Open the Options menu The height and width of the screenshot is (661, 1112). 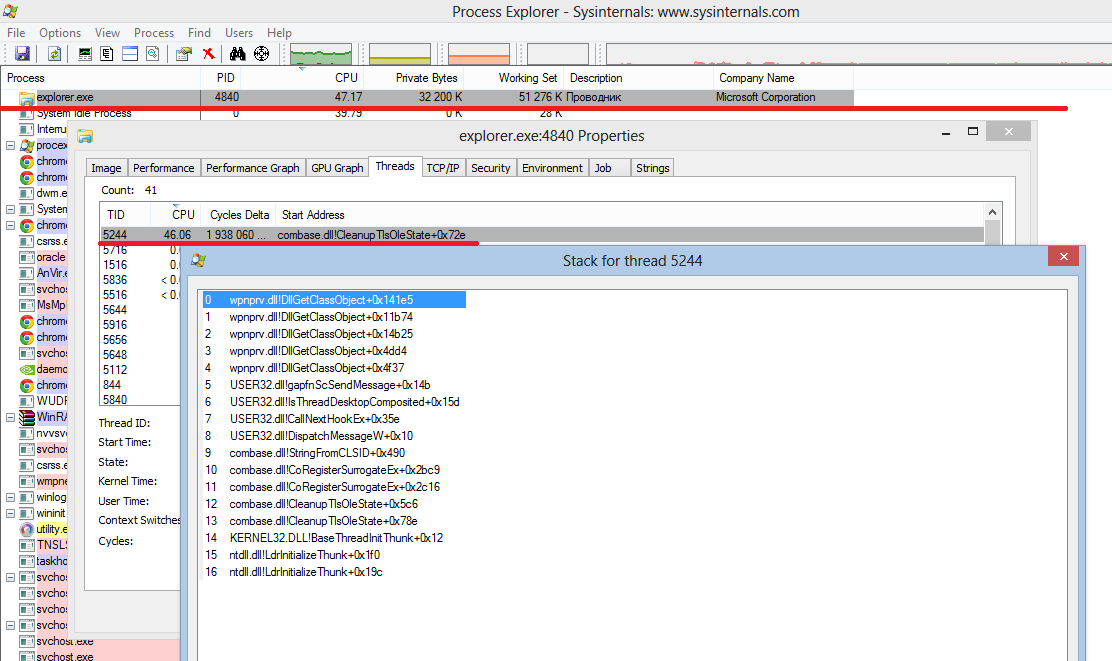pos(60,33)
